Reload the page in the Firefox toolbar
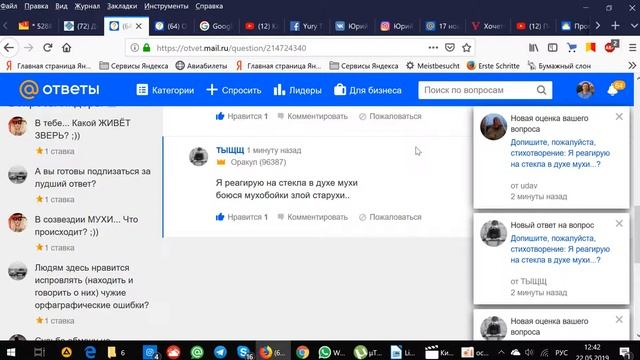Image resolution: width=640 pixels, height=360 pixels. coord(47,48)
